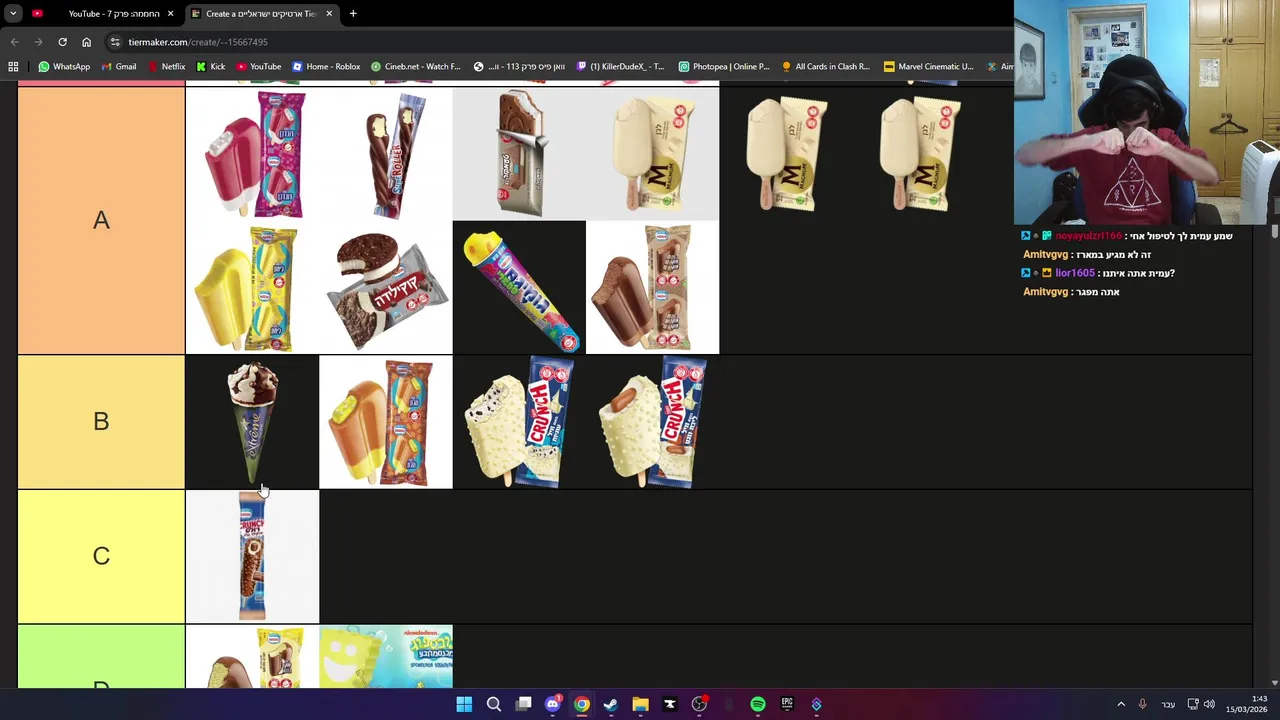The image size is (1280, 720).
Task: Open All Cards in Clash Royale bookmark
Action: click(x=826, y=67)
